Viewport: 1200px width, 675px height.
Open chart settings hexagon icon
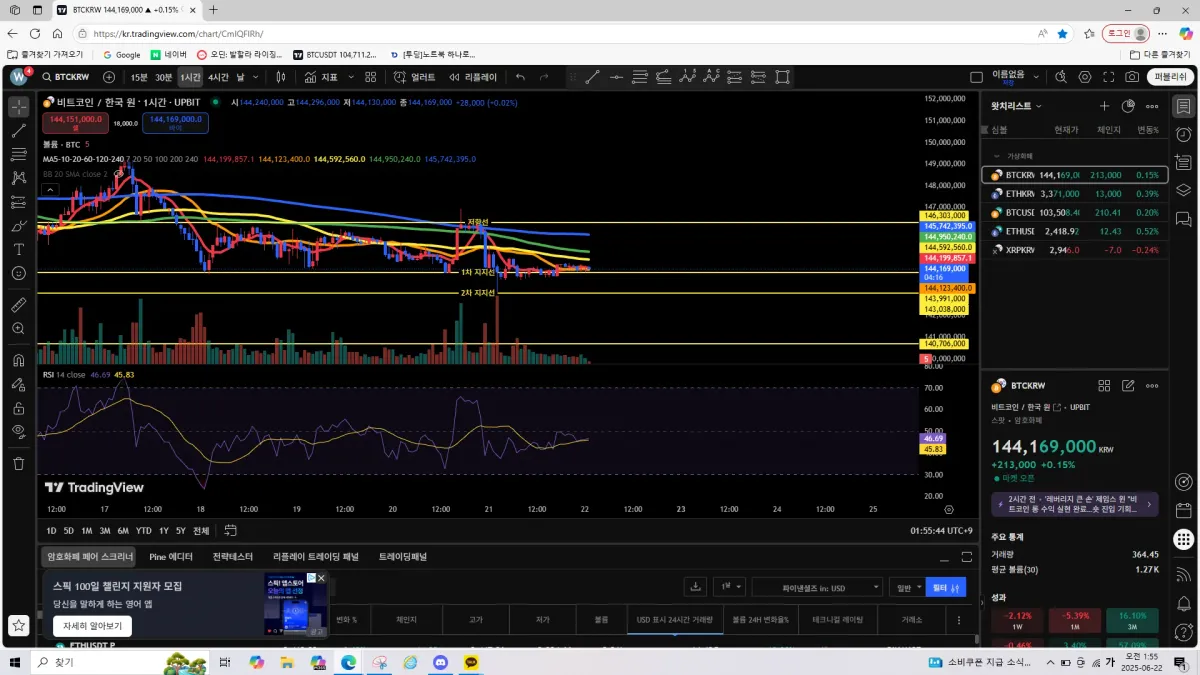[1085, 77]
